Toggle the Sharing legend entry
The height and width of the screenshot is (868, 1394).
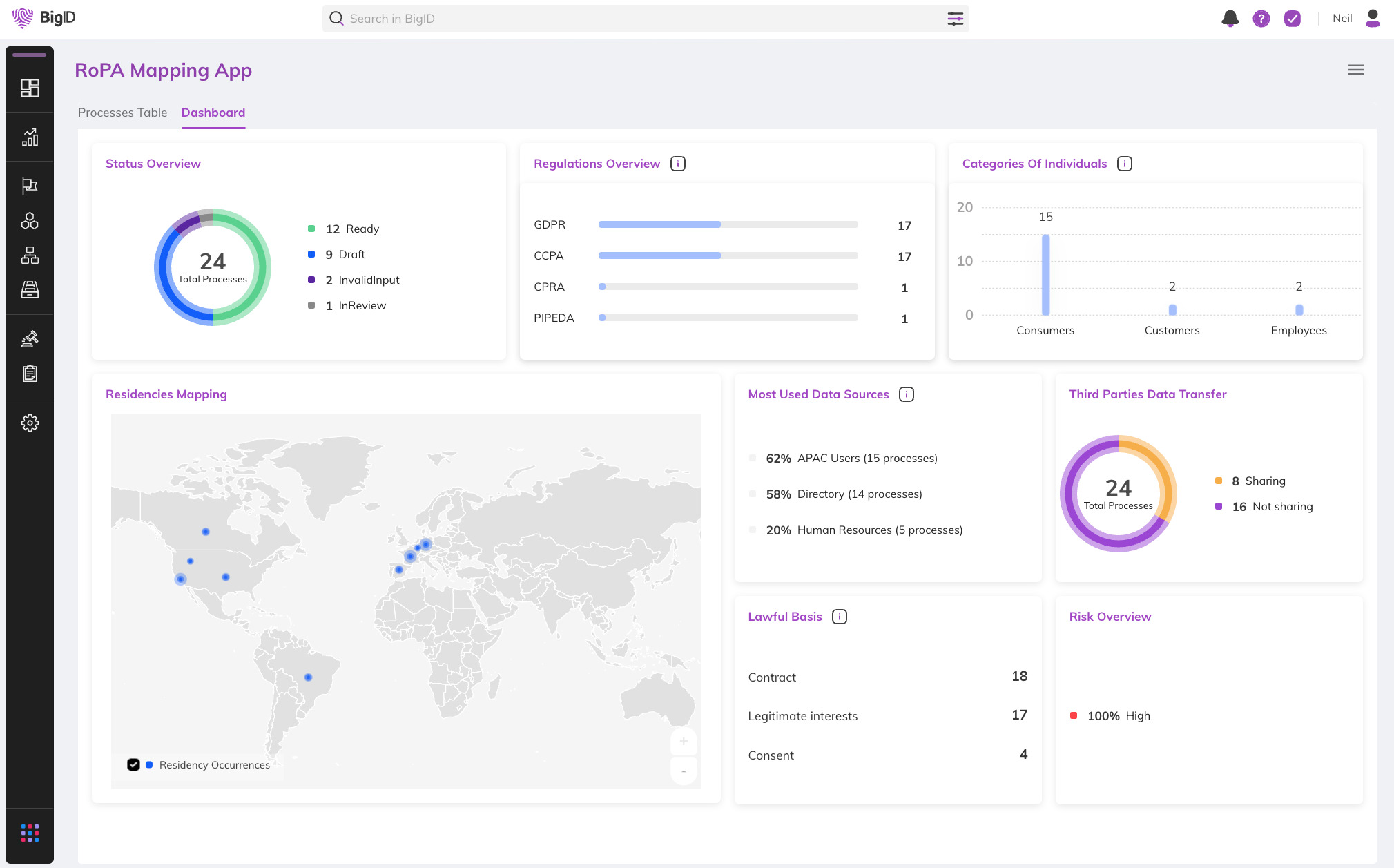coord(1257,481)
